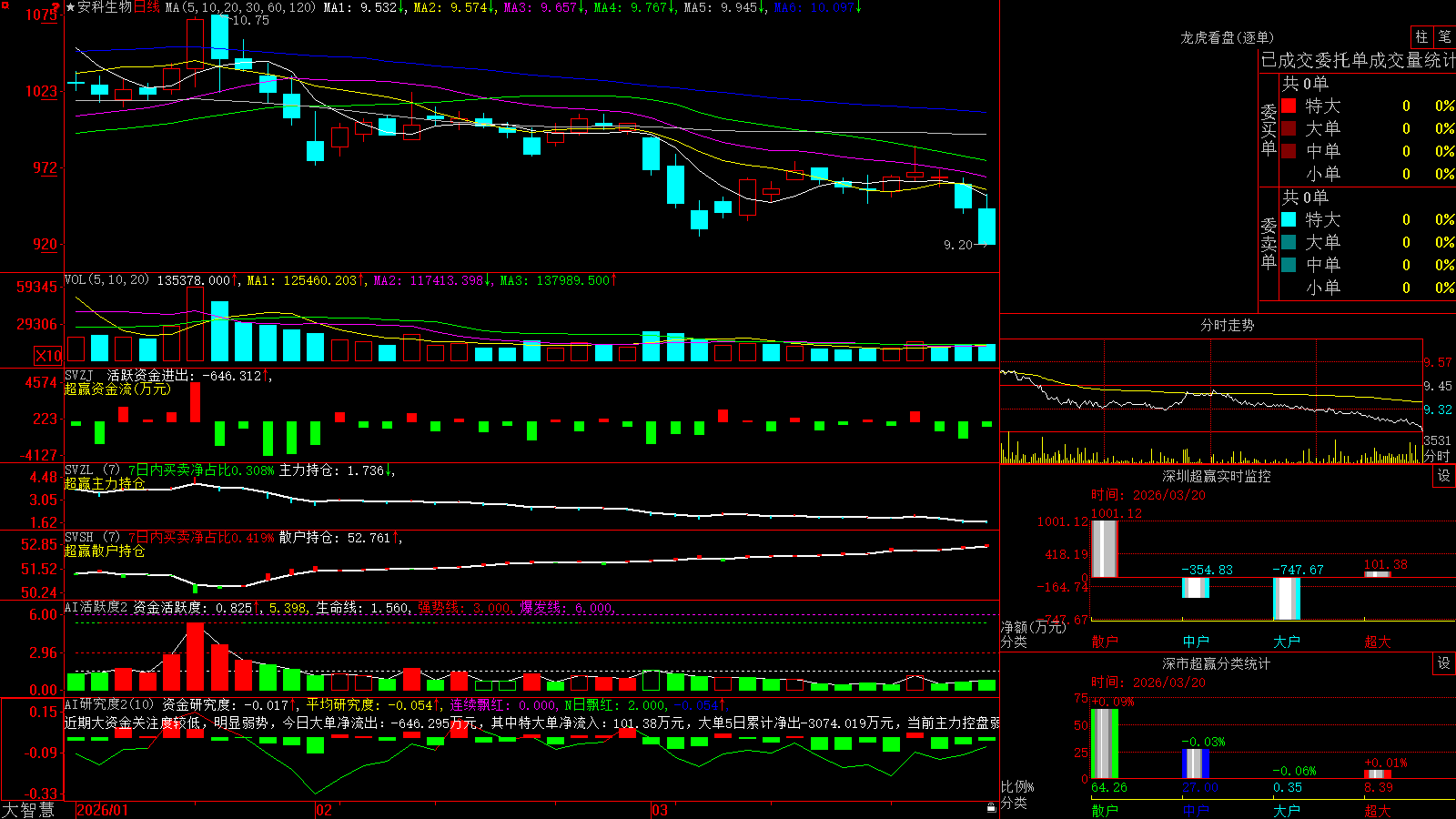Click the 日线 period label
Viewport: 1456px width, 819px height.
tap(147, 7)
